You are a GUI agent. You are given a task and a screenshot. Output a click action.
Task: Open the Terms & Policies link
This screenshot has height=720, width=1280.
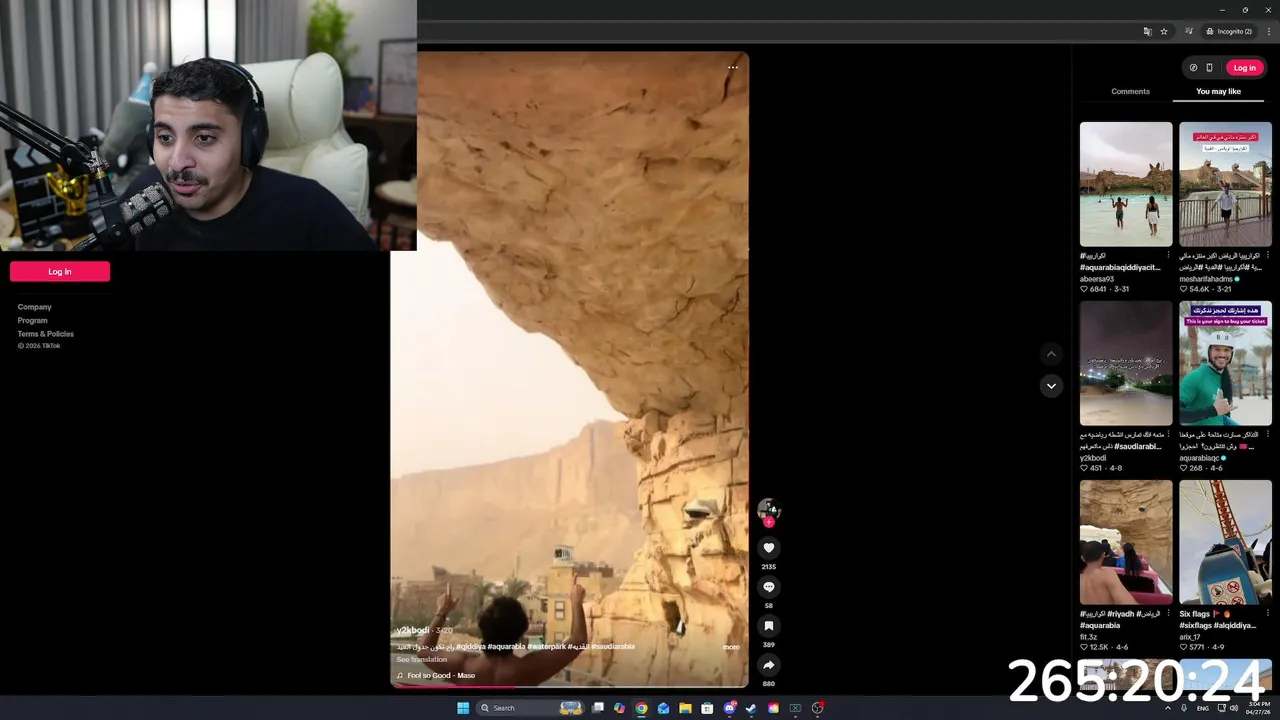pos(45,333)
